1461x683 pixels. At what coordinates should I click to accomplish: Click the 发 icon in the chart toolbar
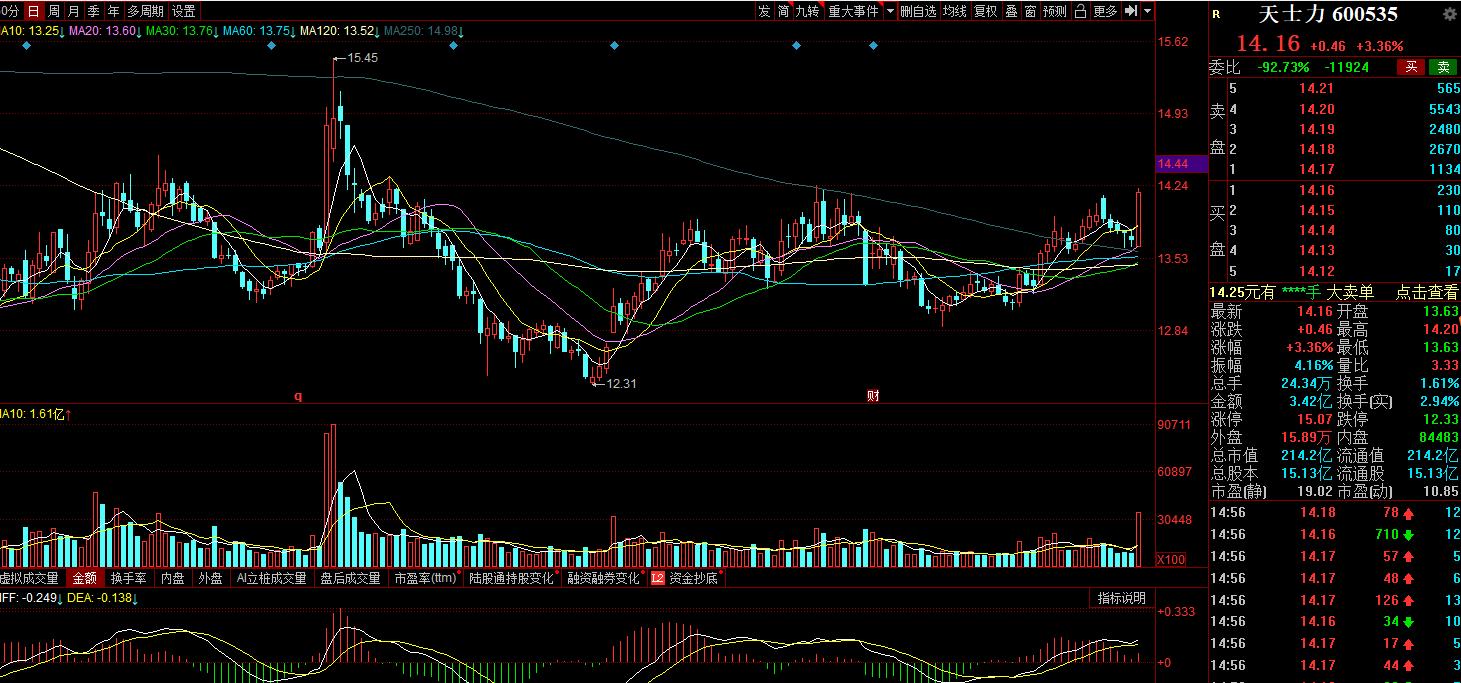(x=764, y=11)
